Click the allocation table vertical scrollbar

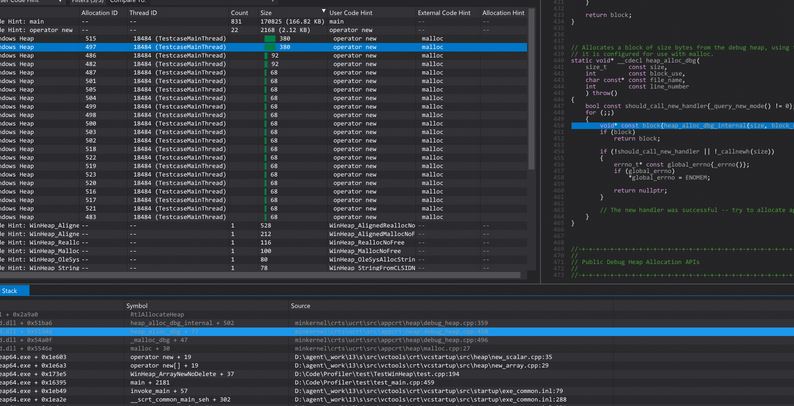pyautogui.click(x=532, y=89)
